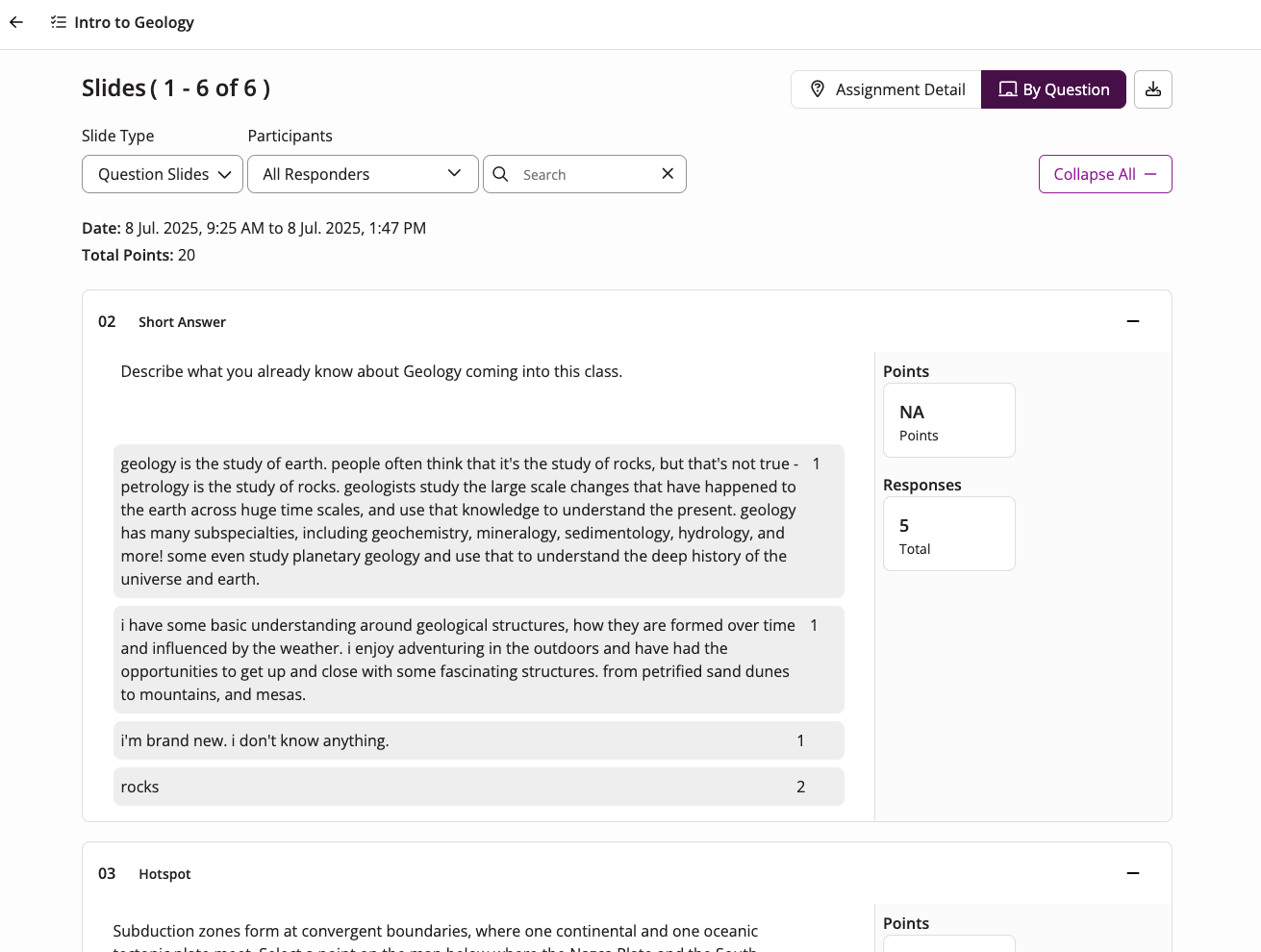Image resolution: width=1261 pixels, height=952 pixels.
Task: Focus the Search input field
Action: point(586,174)
